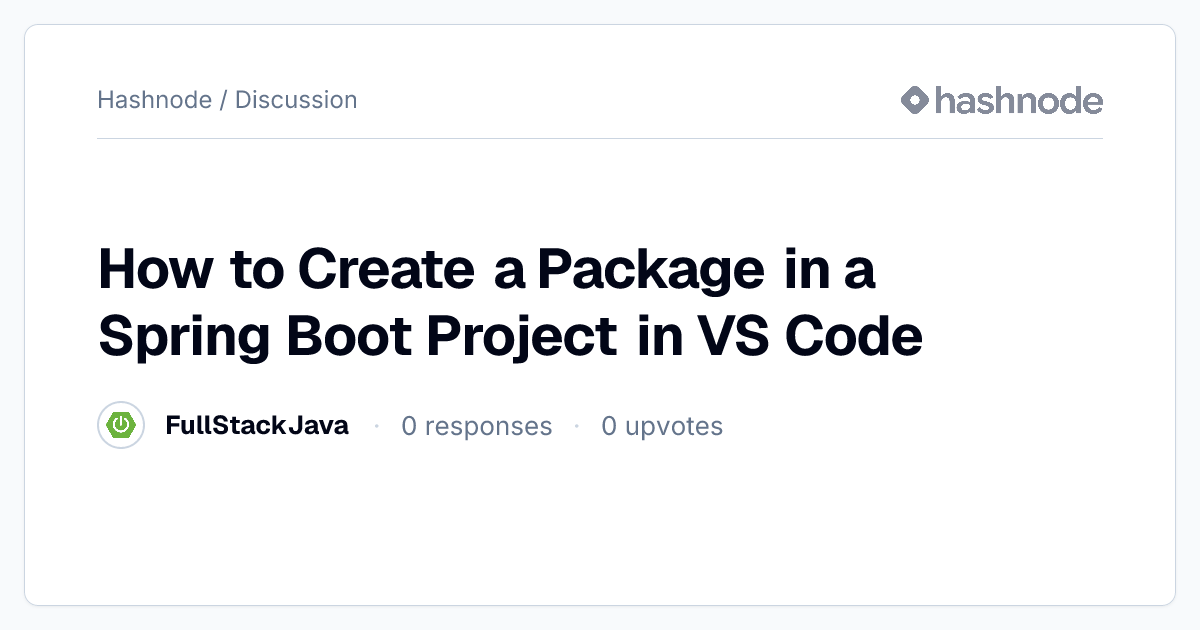The height and width of the screenshot is (630, 1200).
Task: Click the title line 'Spring Boot Project in VS Code'
Action: click(510, 336)
